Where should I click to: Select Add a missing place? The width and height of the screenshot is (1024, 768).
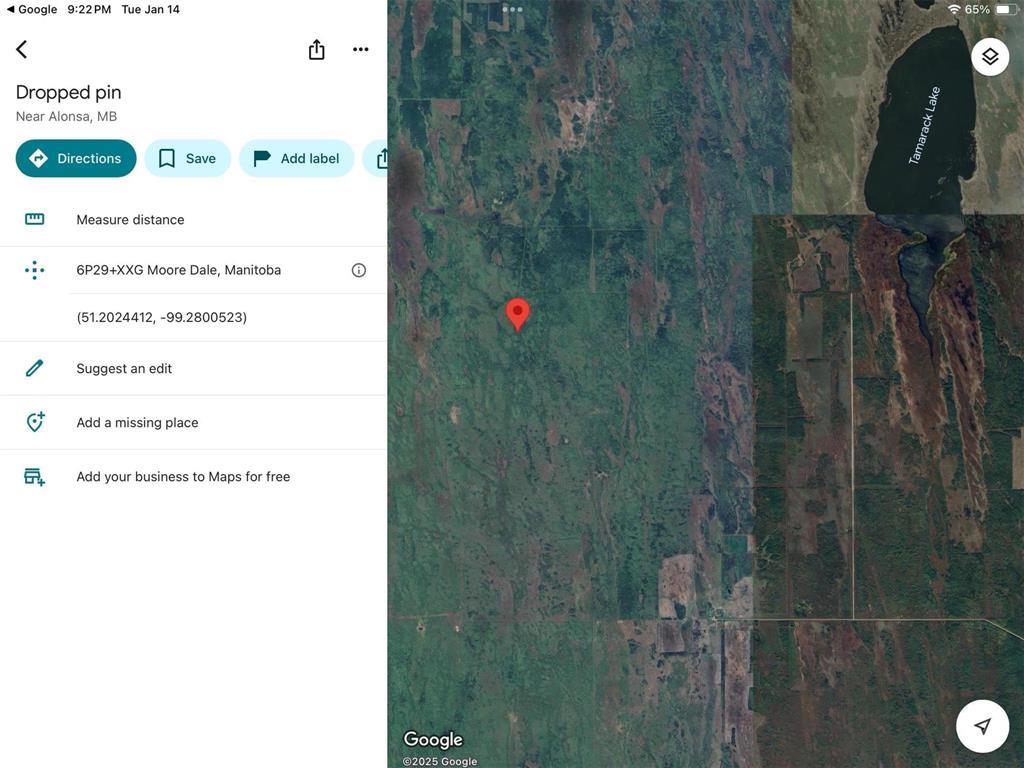coord(137,422)
